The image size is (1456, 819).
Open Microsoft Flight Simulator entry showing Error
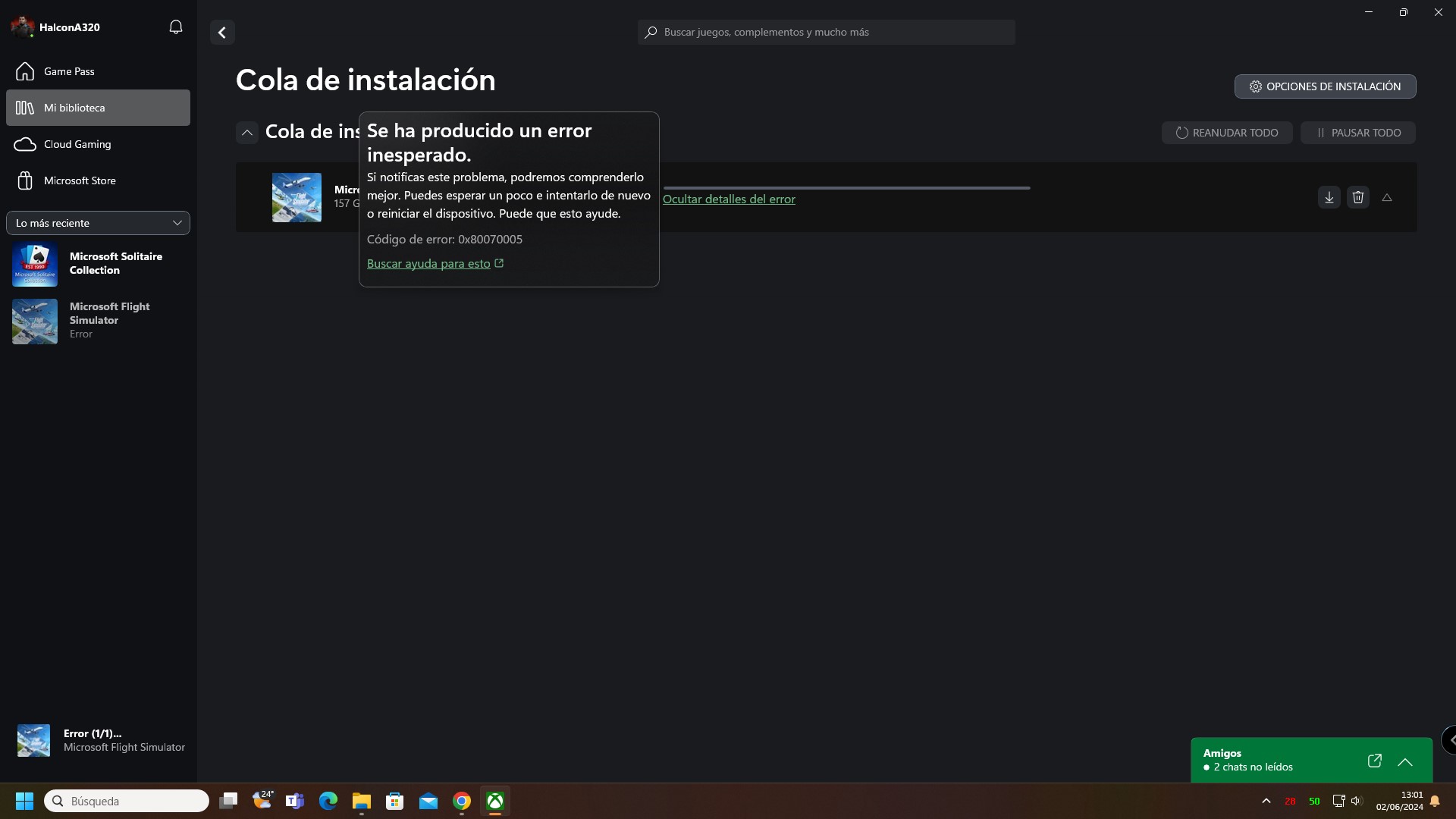pyautogui.click(x=98, y=321)
